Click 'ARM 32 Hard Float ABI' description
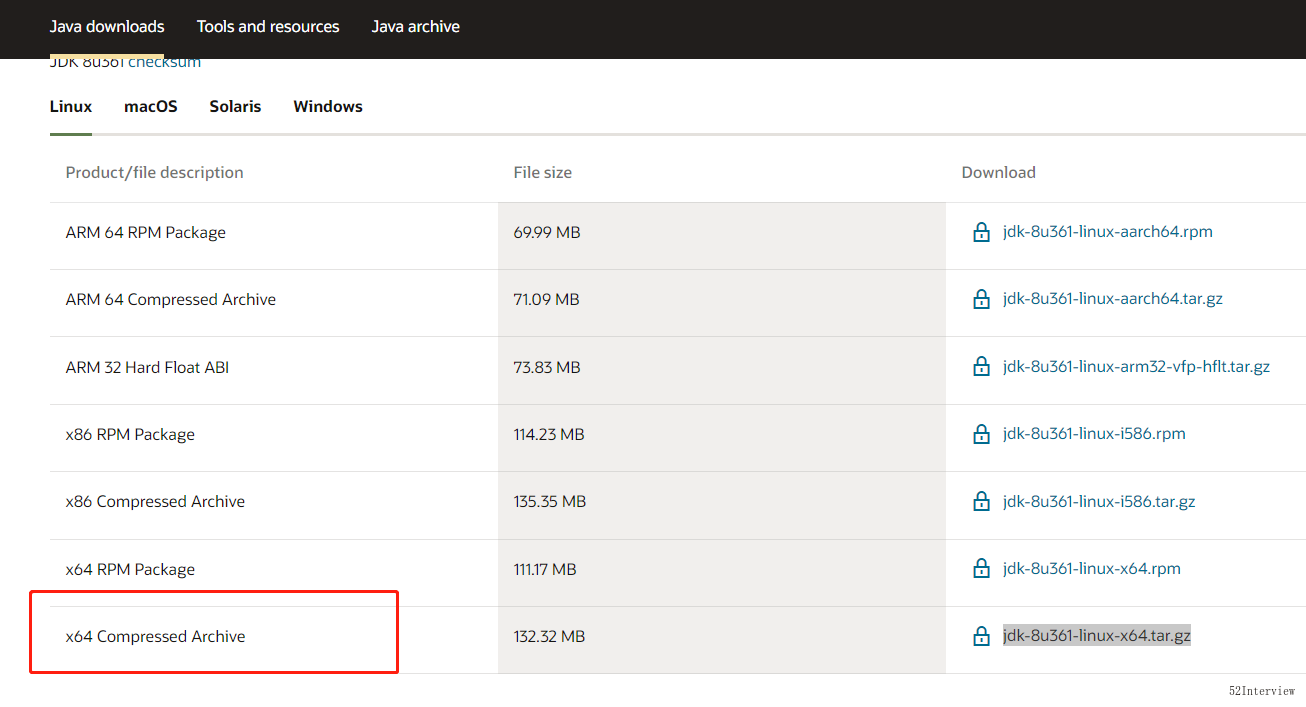 point(147,367)
